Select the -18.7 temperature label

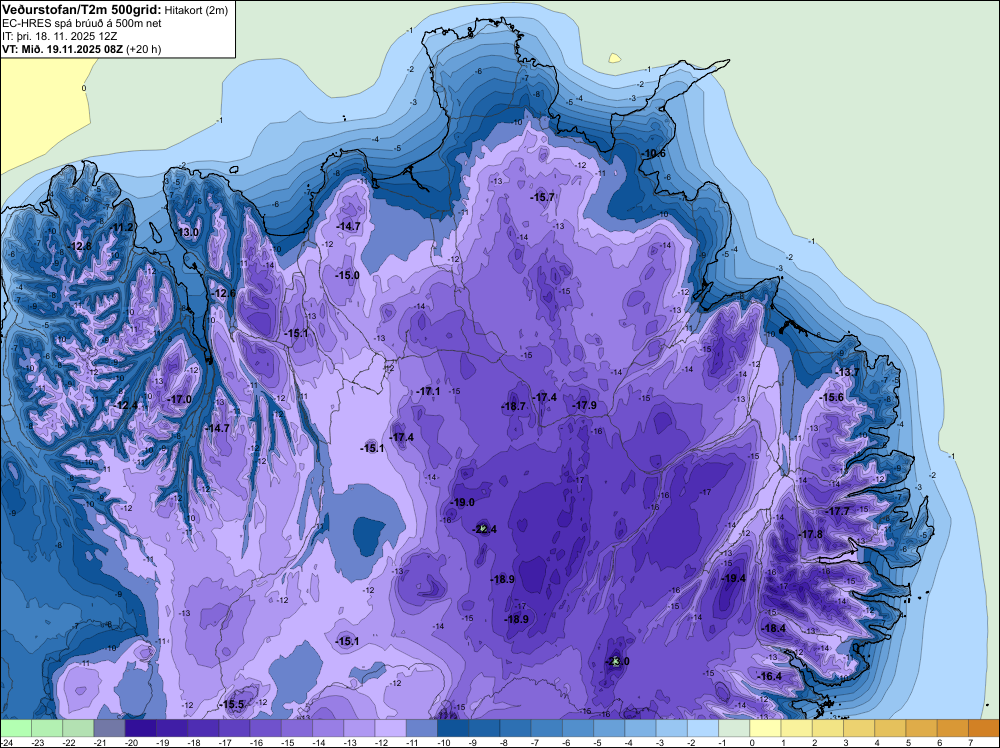click(x=513, y=406)
